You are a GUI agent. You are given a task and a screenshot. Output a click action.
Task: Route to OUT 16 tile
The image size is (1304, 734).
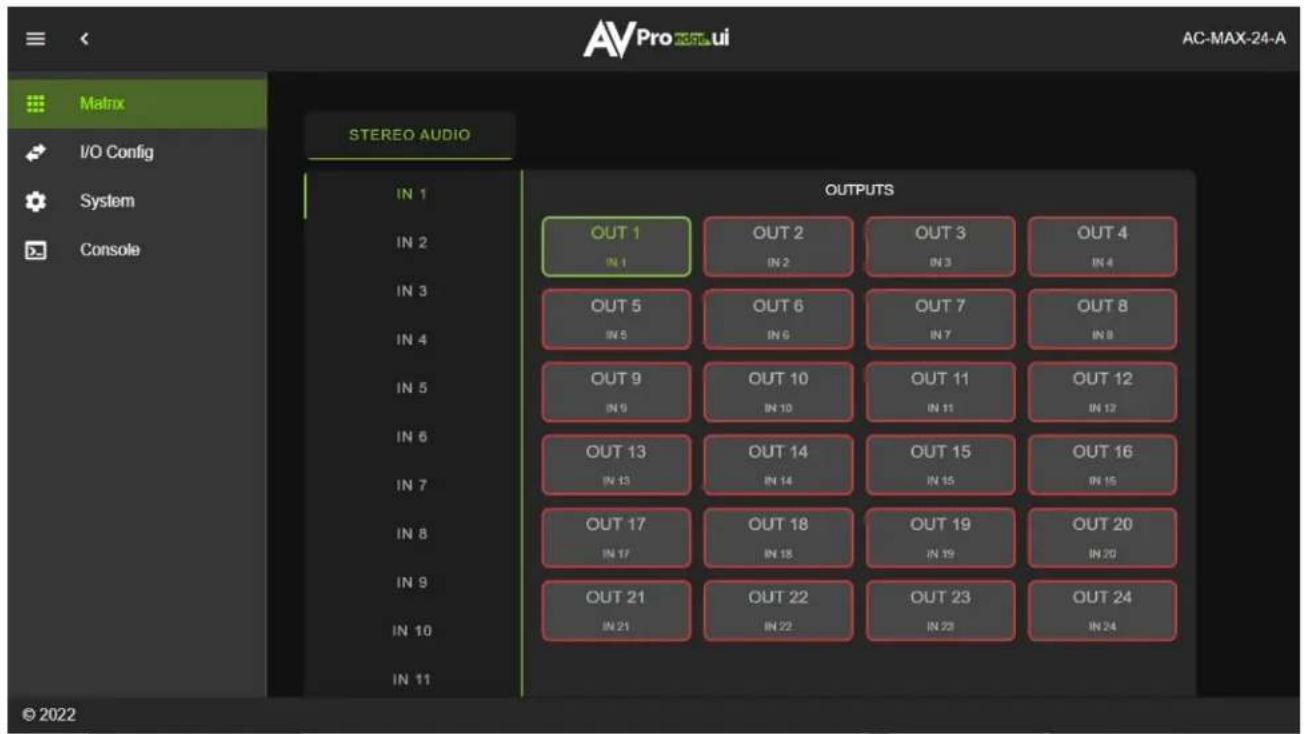tap(1102, 465)
